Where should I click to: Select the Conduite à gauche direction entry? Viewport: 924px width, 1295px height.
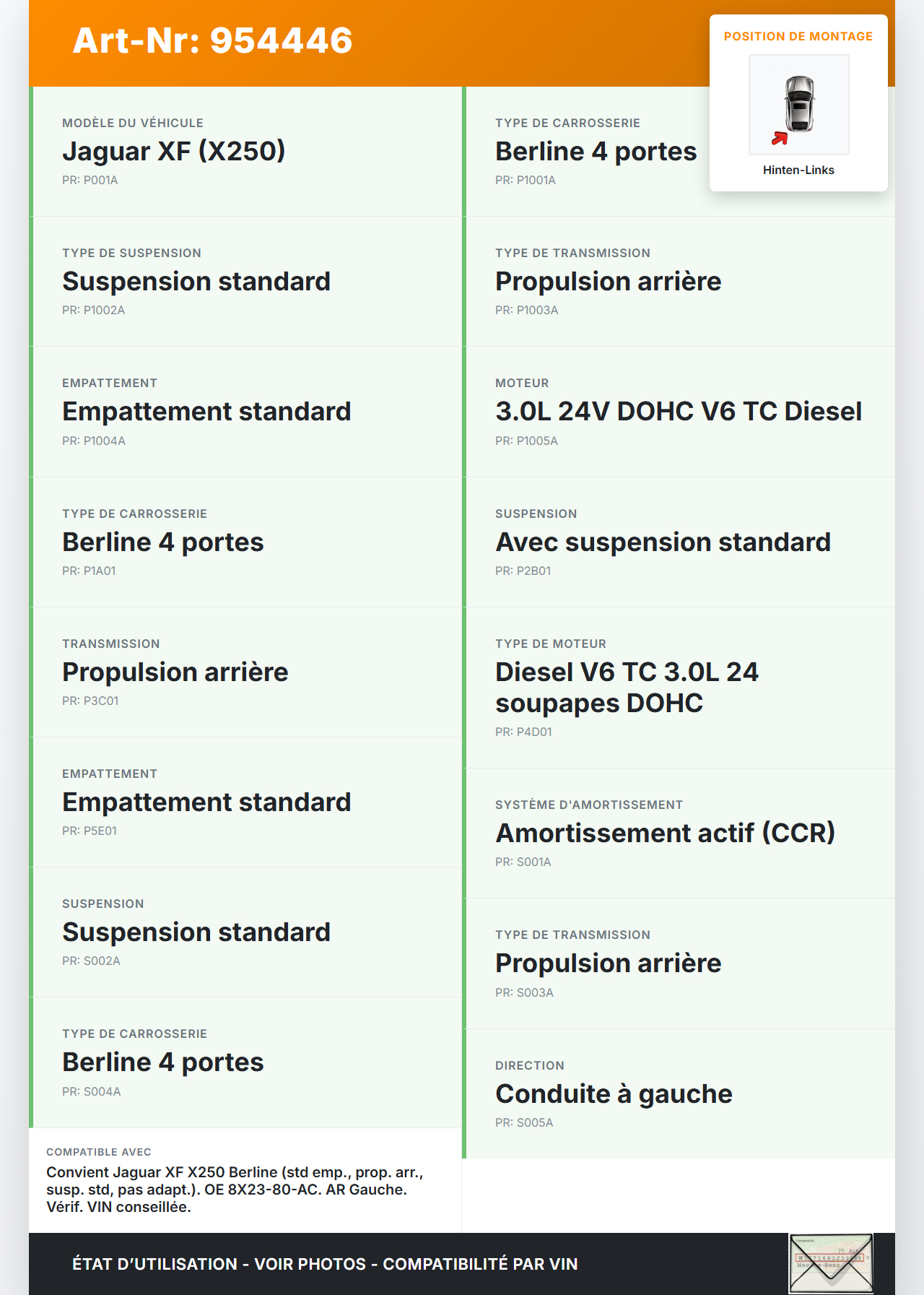click(614, 1093)
